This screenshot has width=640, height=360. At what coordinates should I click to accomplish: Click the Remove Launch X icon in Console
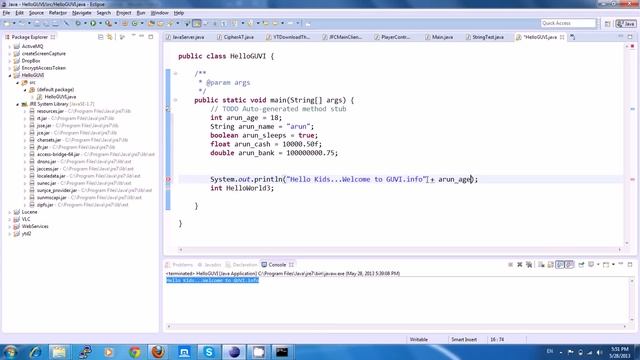tap(520, 264)
